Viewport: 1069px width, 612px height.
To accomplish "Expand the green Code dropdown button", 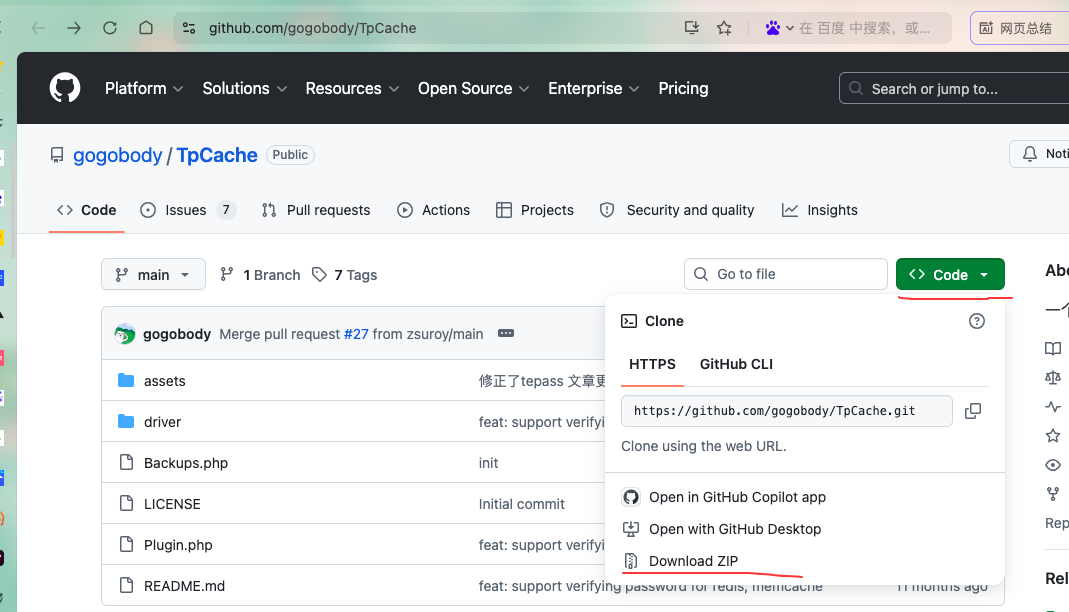I will point(950,274).
